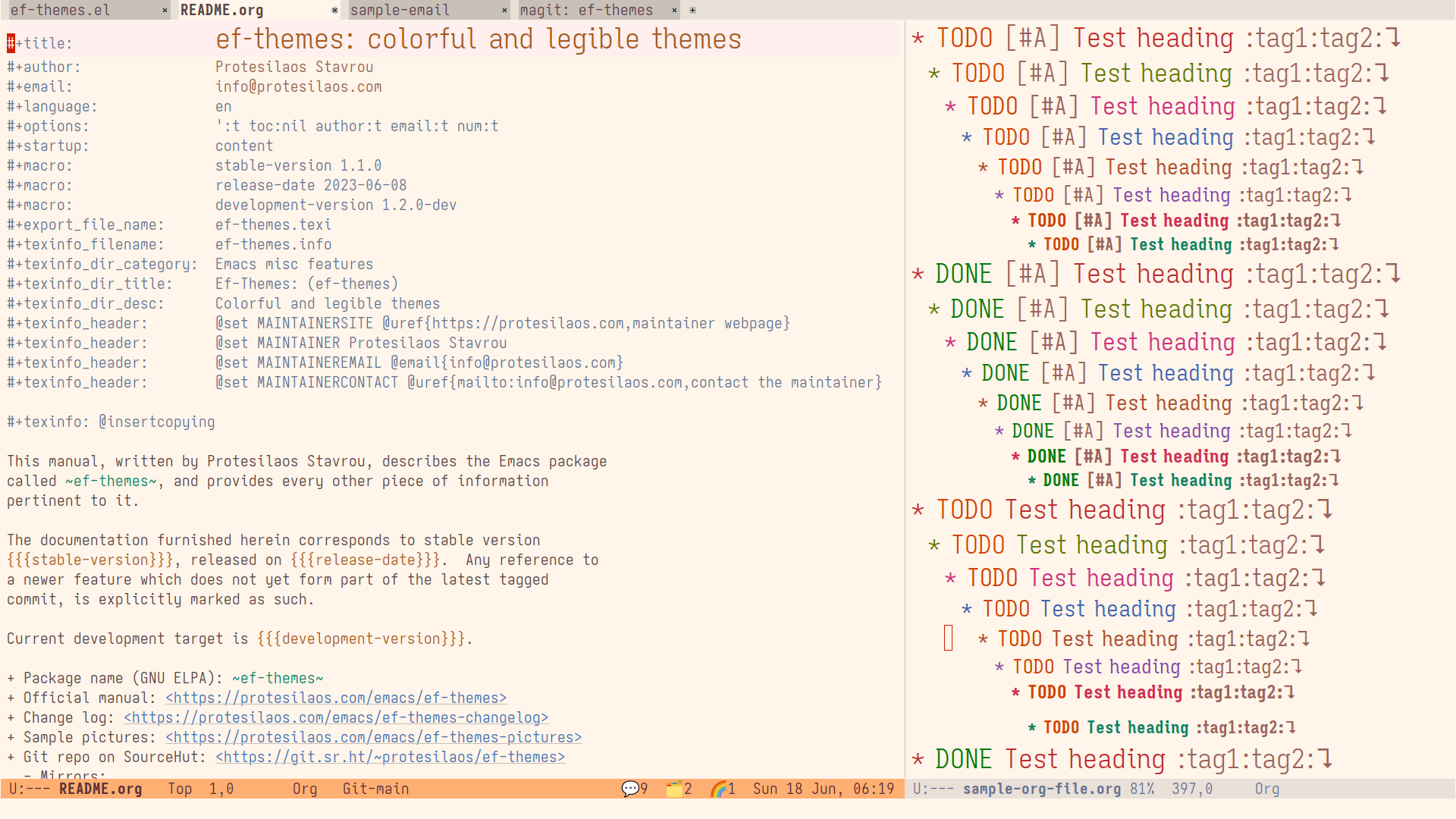Image resolution: width=1456 pixels, height=819 pixels.
Task: Click 81% position in right mode line
Action: click(1142, 789)
